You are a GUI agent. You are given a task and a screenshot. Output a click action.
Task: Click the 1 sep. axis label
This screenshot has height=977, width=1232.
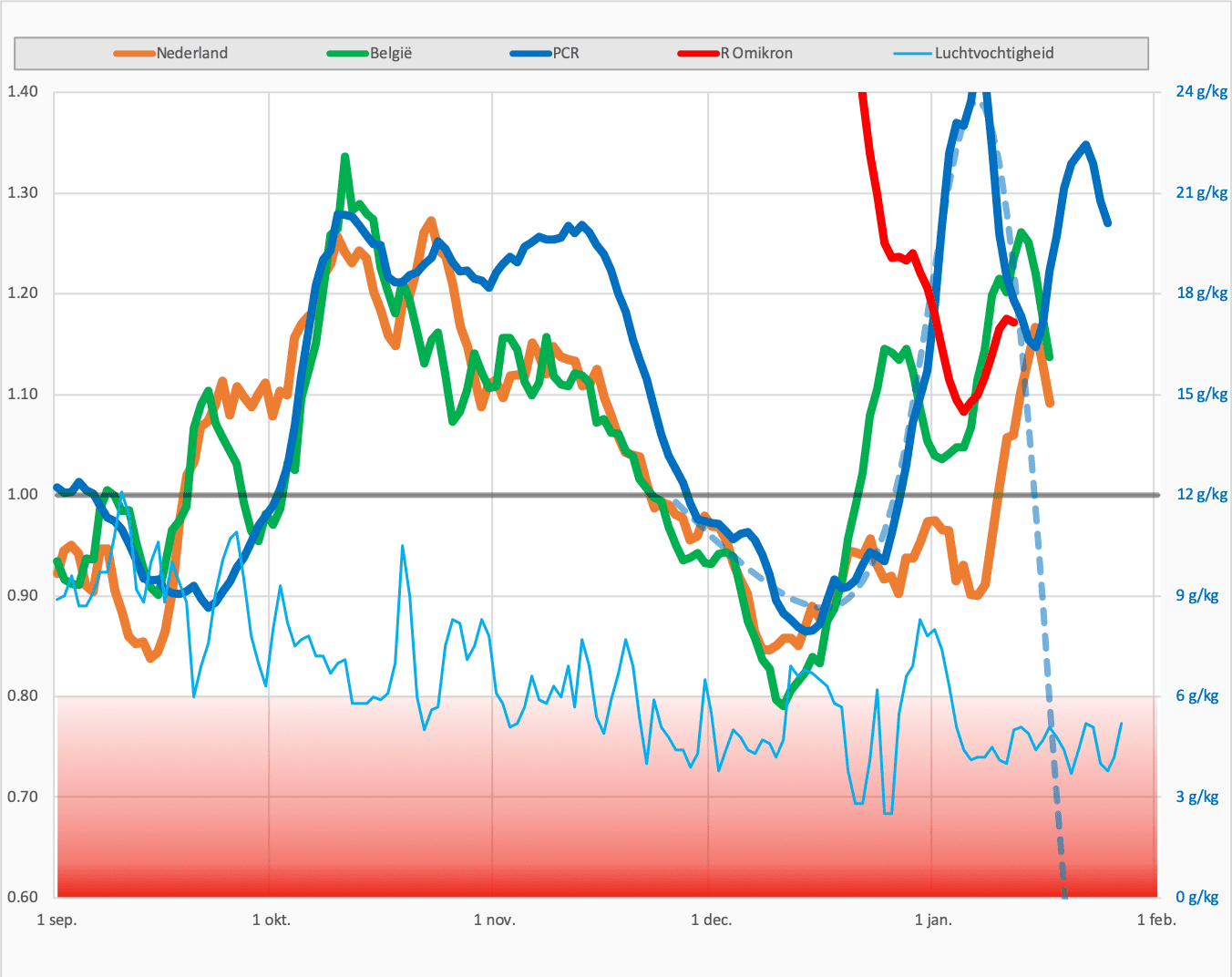[56, 920]
